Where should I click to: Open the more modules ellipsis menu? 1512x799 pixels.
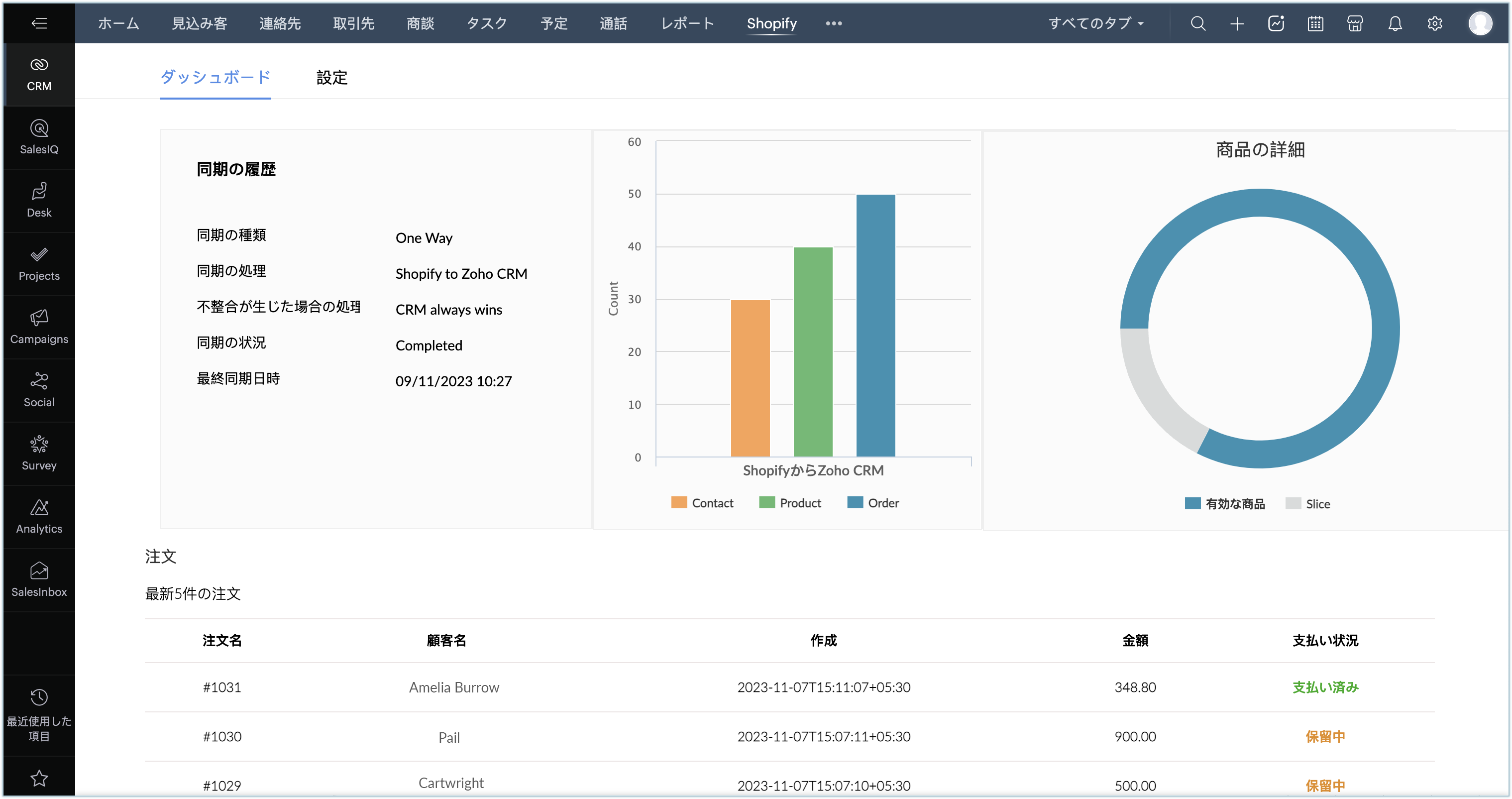coord(834,23)
